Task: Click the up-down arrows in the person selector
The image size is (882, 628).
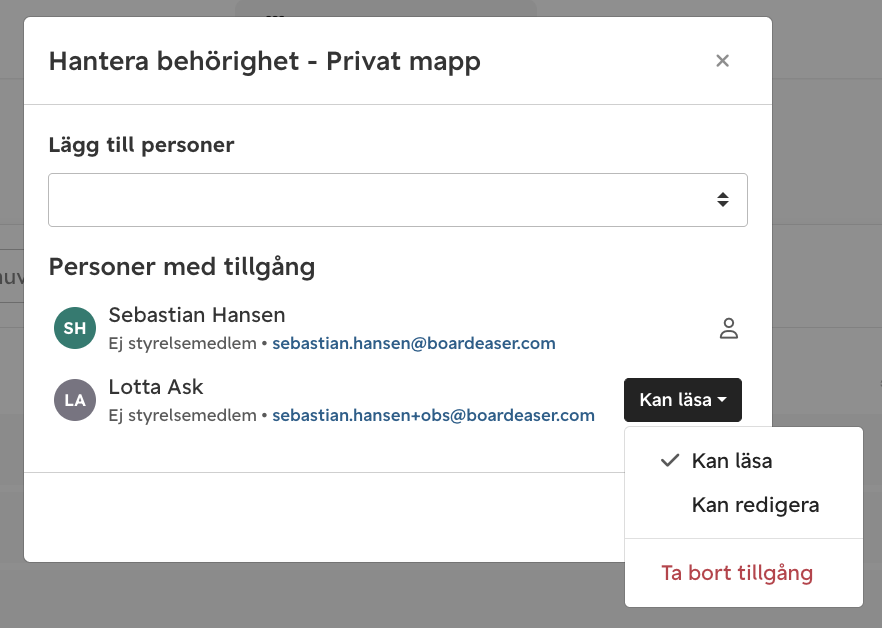Action: click(x=723, y=200)
